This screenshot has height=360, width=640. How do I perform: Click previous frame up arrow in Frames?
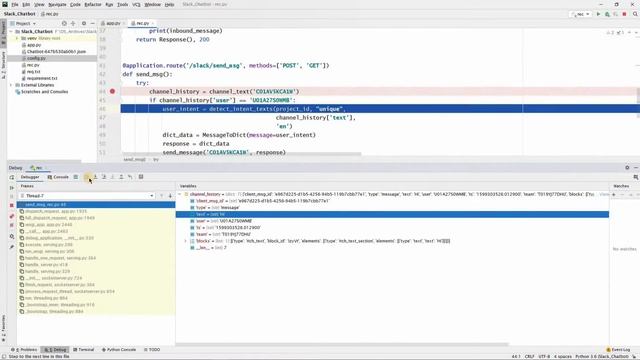pos(162,196)
